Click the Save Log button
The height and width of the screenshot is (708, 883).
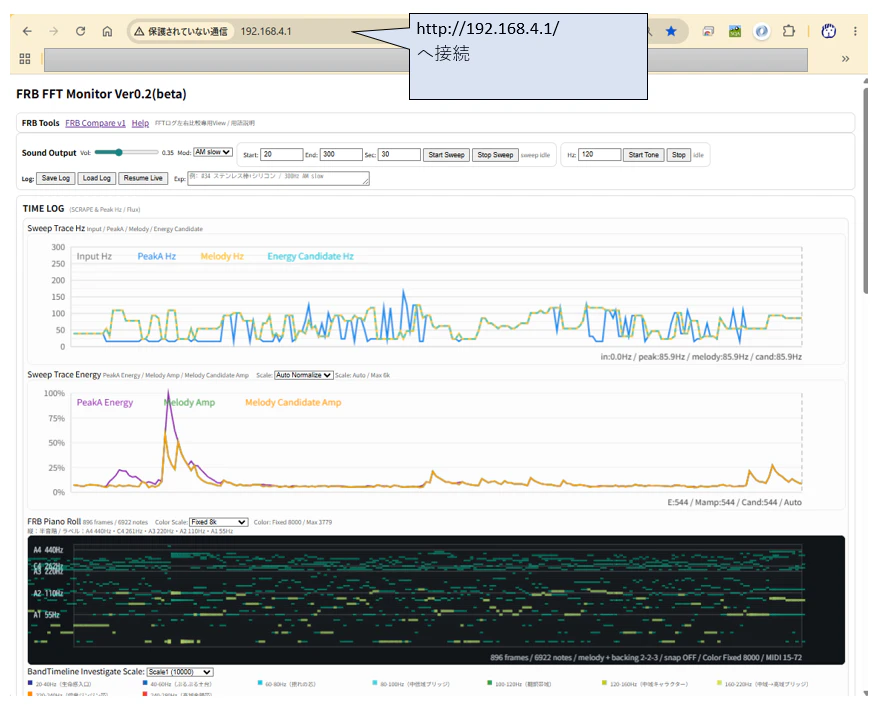56,179
